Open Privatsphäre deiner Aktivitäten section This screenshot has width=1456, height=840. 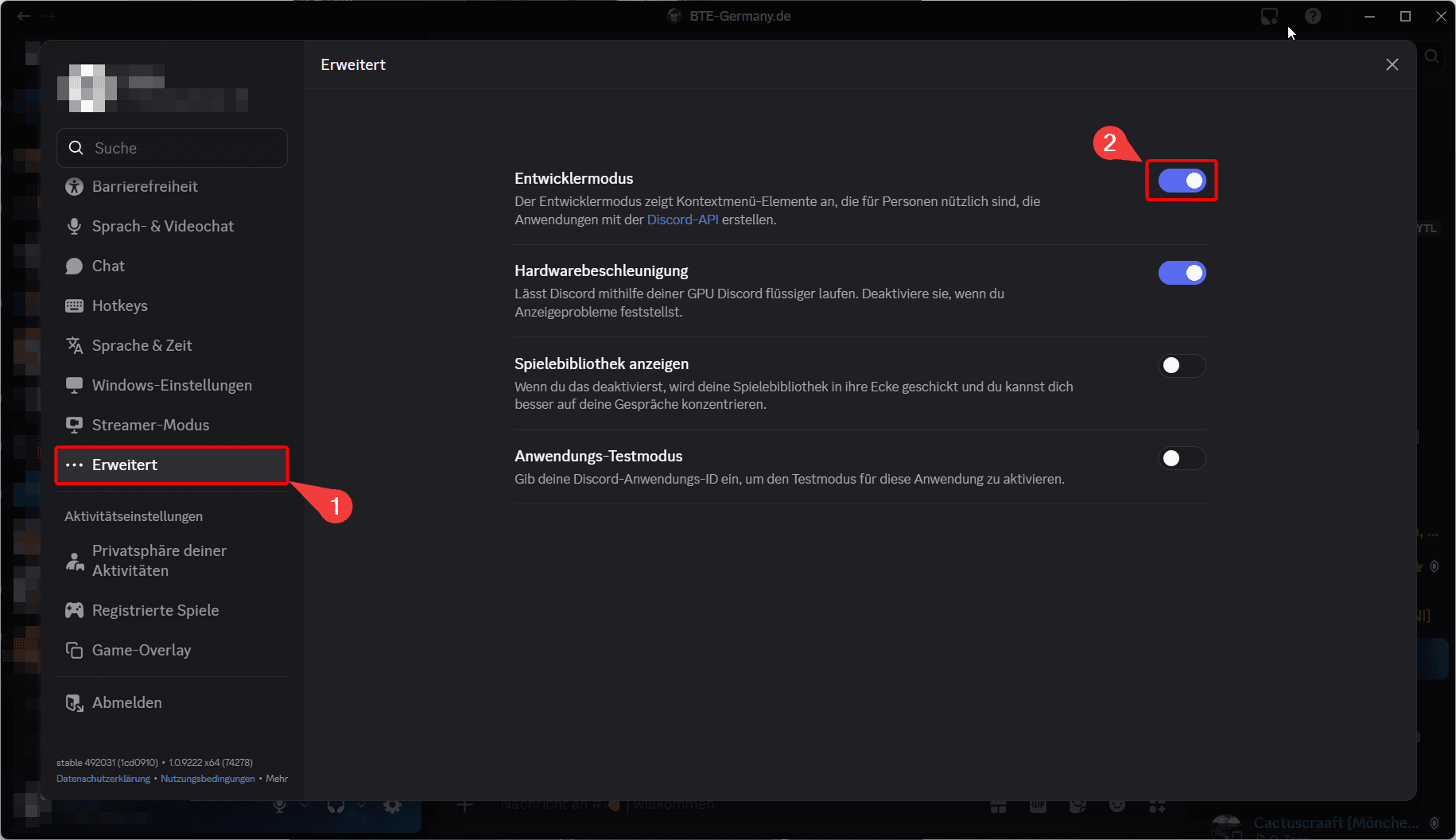coord(159,561)
